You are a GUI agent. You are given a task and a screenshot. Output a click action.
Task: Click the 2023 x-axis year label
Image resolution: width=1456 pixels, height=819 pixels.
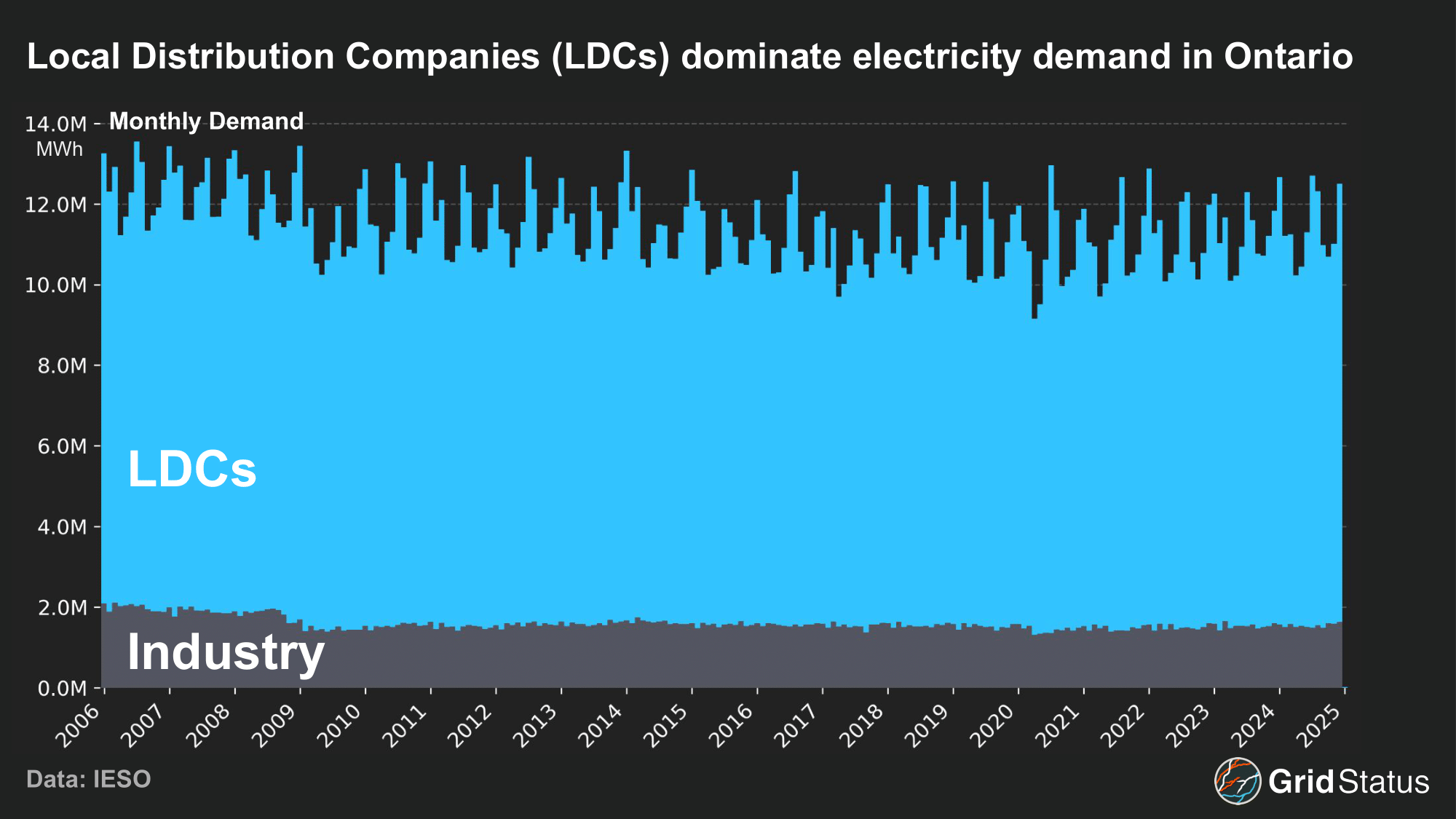pyautogui.click(x=1188, y=726)
